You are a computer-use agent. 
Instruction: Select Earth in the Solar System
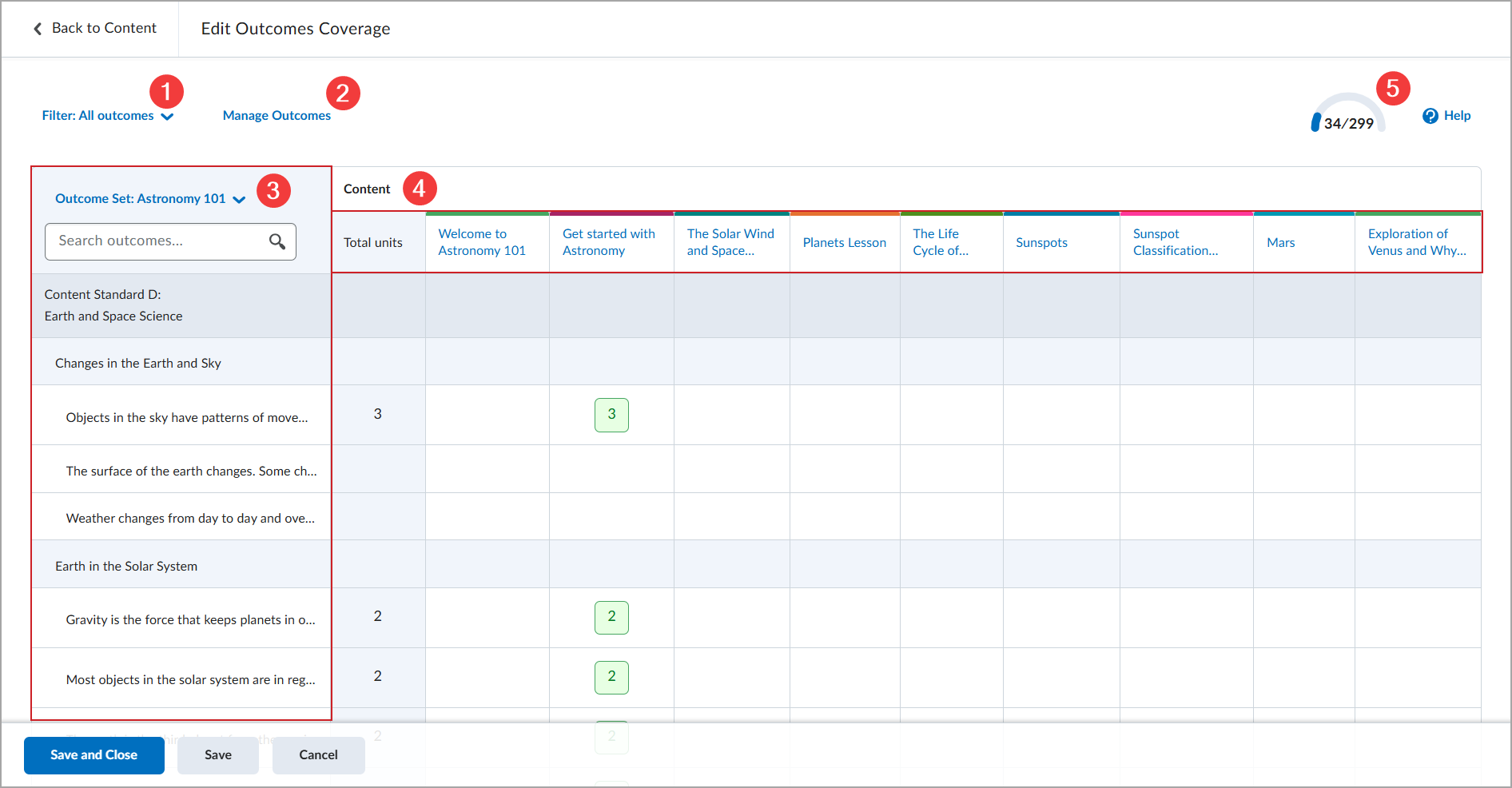pyautogui.click(x=181, y=566)
